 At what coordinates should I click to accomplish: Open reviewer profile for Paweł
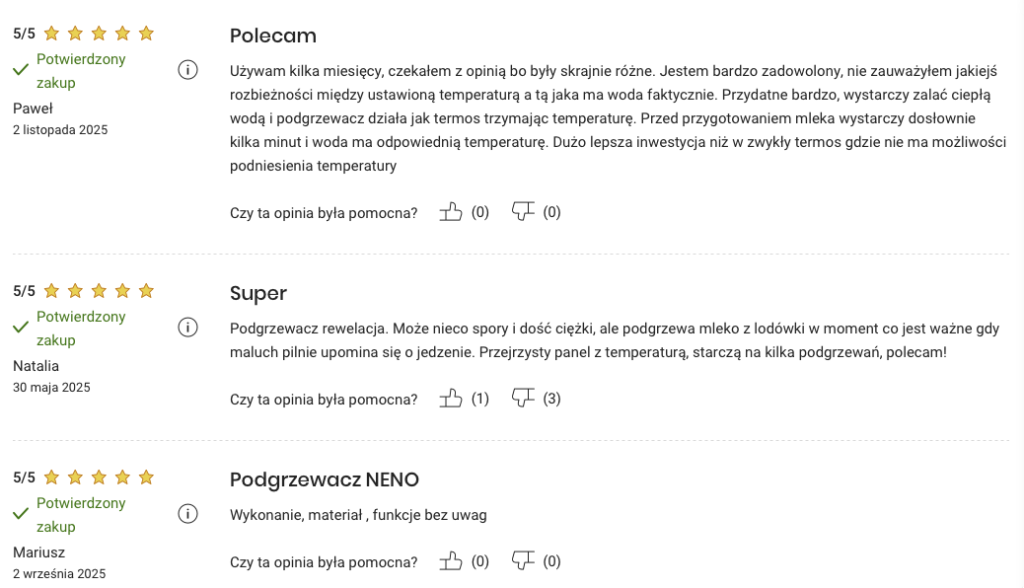point(31,107)
